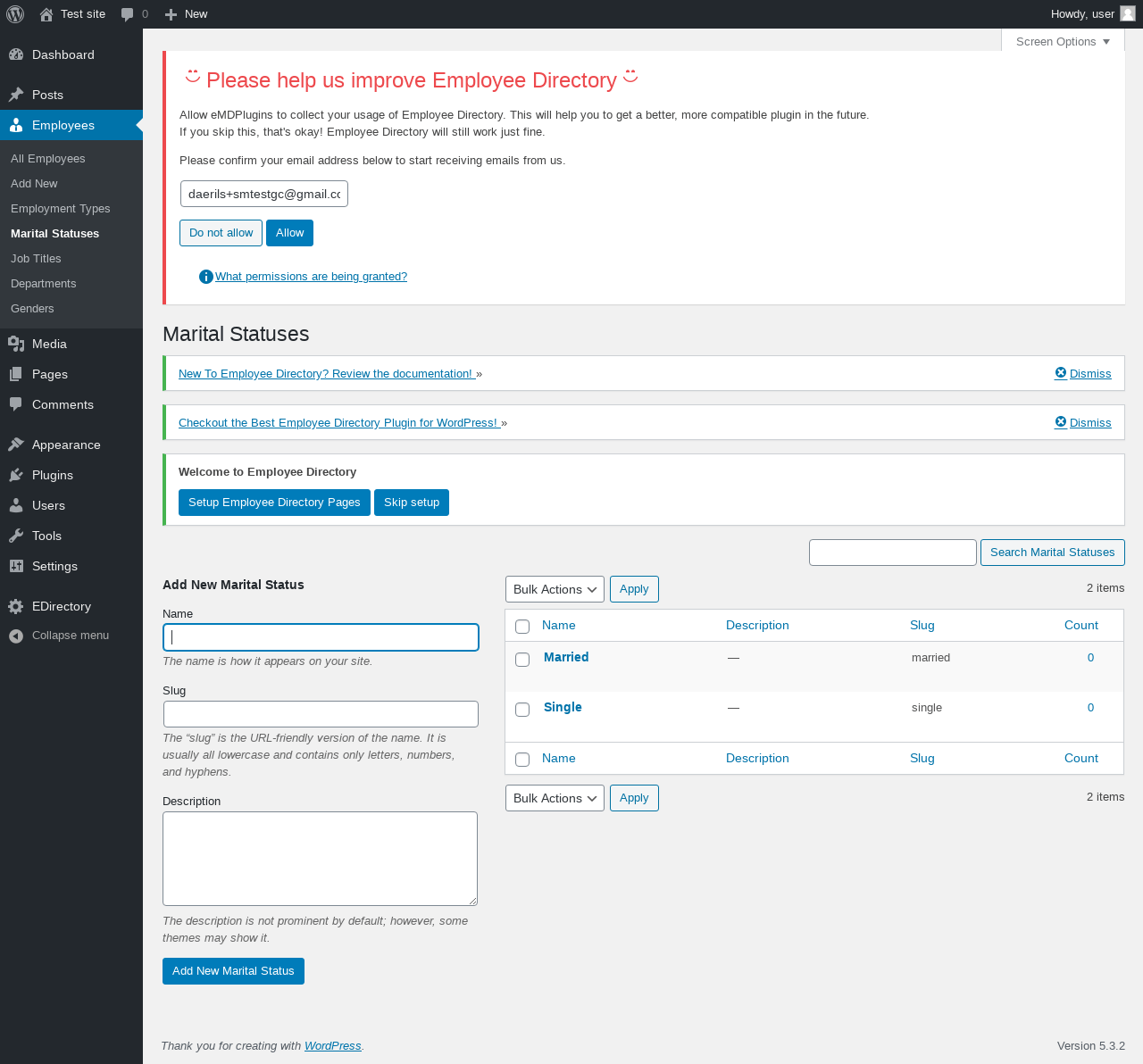Click the Media sidebar icon
This screenshot has height=1064, width=1143.
tap(16, 344)
